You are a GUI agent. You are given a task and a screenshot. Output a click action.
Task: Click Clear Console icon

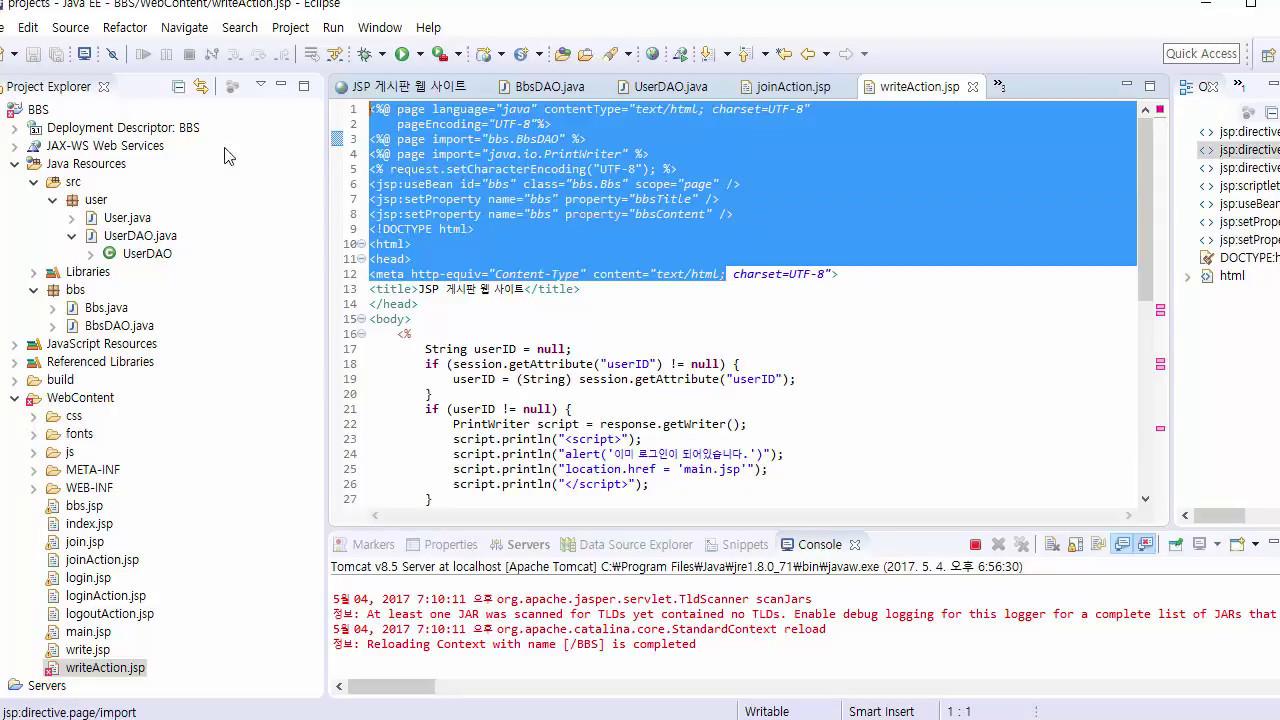[1052, 545]
